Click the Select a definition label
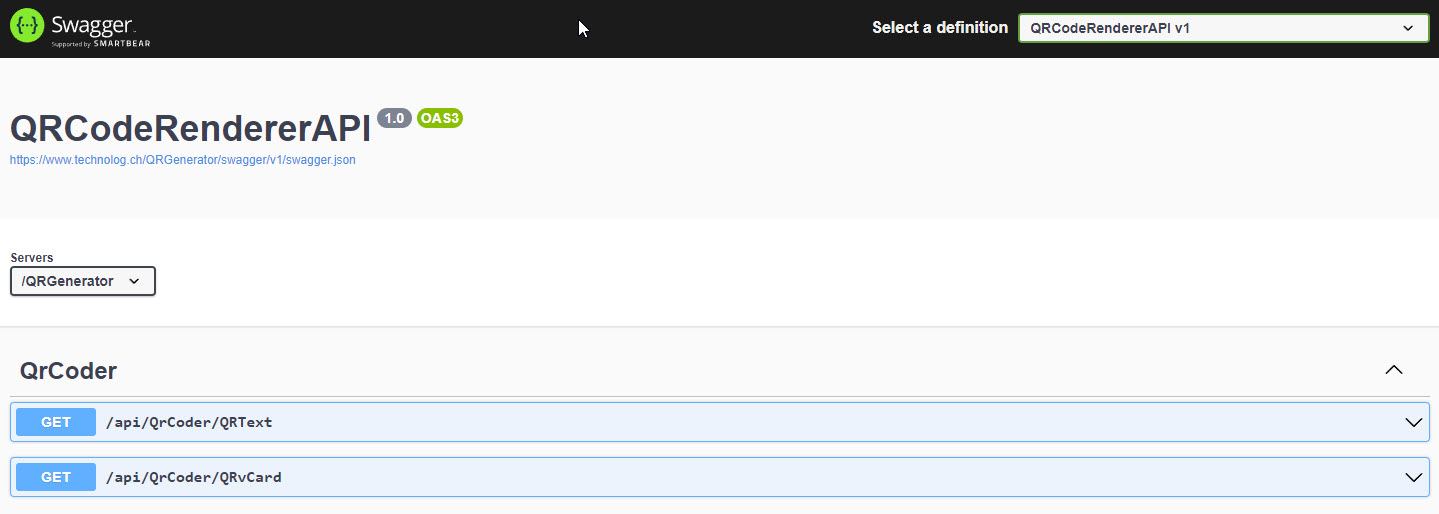1439x514 pixels. [940, 28]
